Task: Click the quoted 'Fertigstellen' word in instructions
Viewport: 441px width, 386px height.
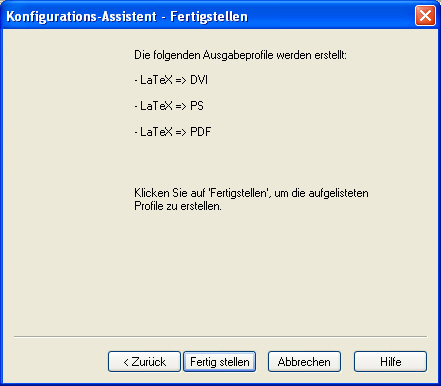Action: pos(238,193)
